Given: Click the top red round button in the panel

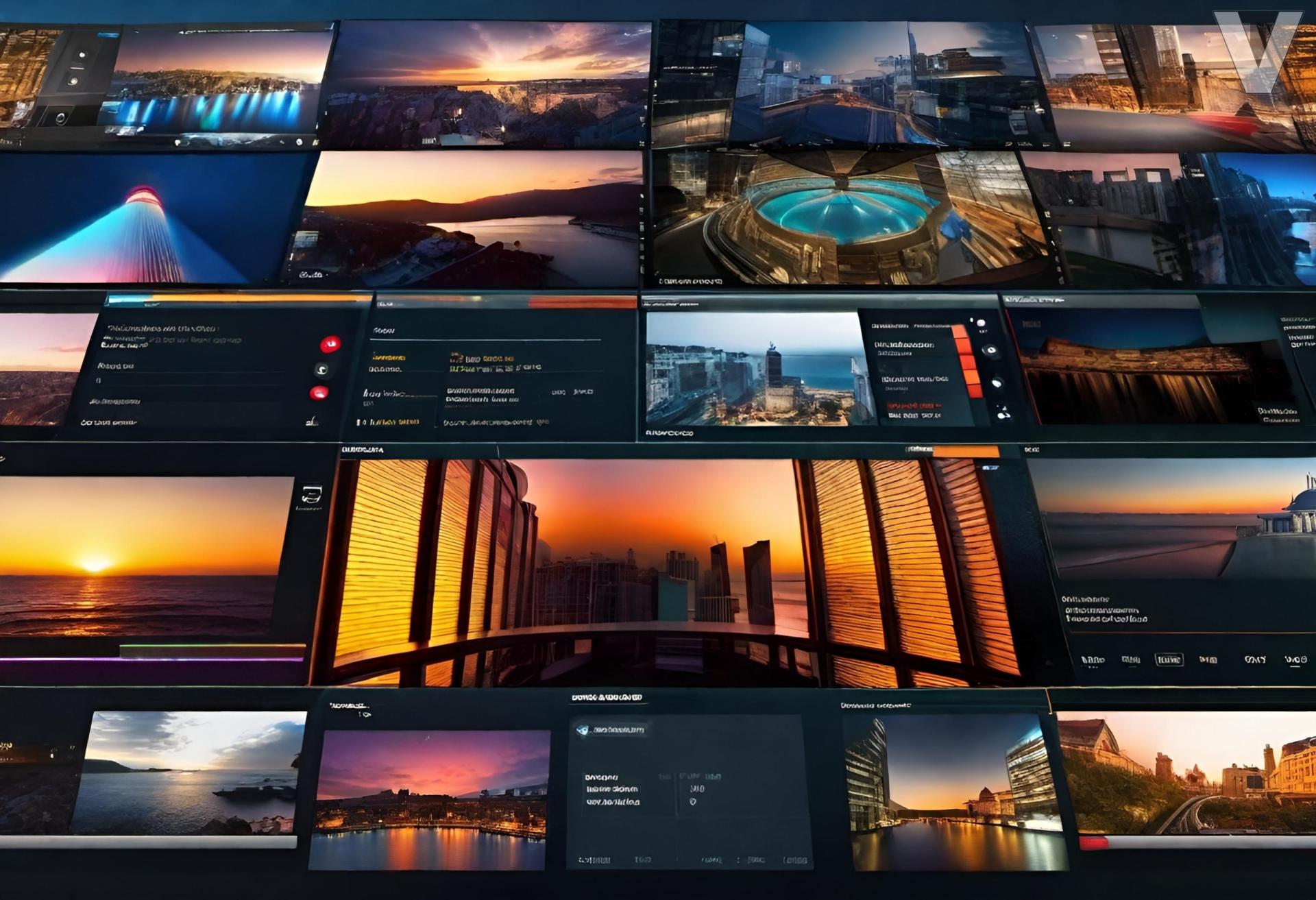Looking at the screenshot, I should pos(330,343).
